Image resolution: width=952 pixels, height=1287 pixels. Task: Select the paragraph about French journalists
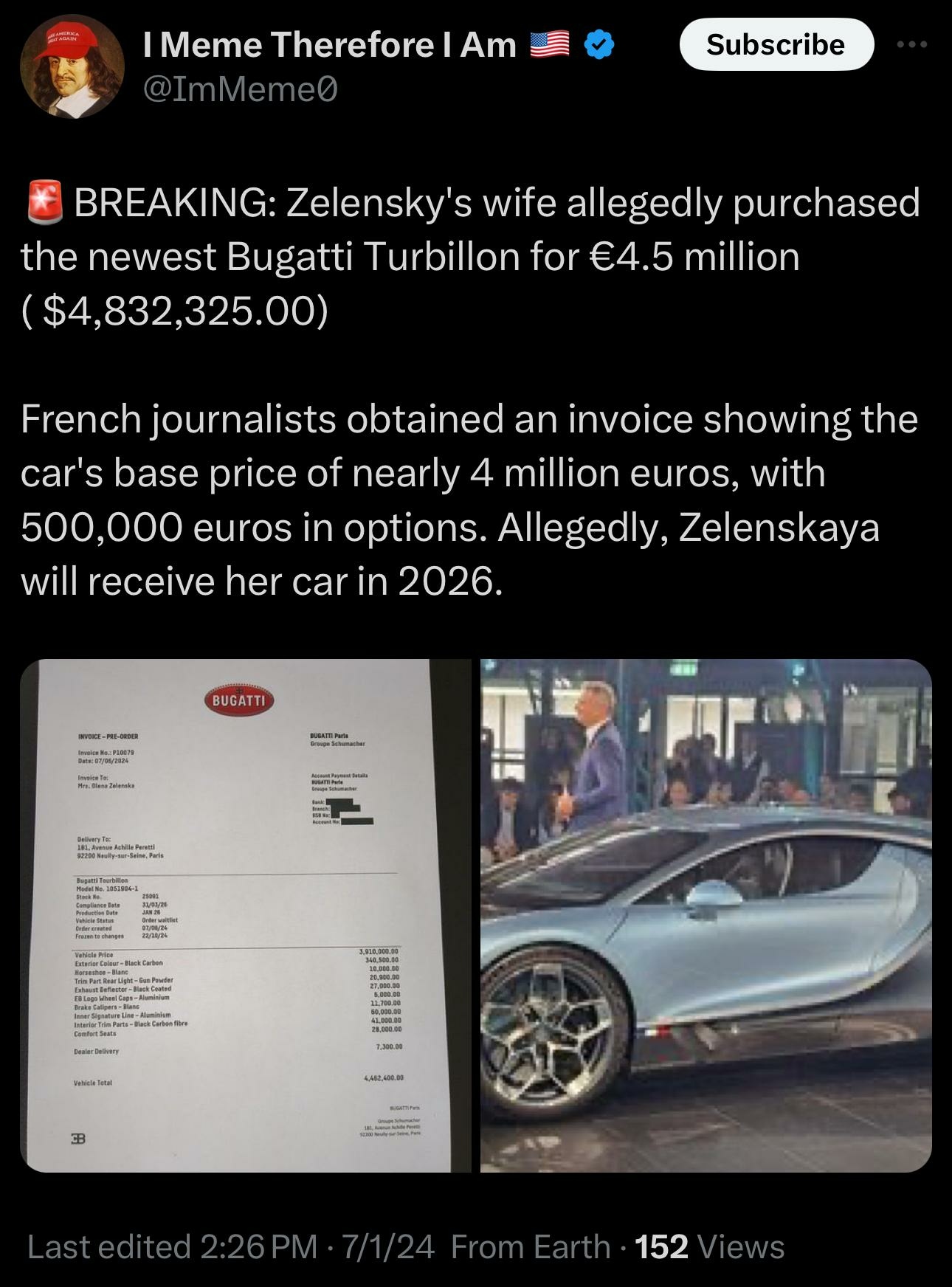coord(469,500)
